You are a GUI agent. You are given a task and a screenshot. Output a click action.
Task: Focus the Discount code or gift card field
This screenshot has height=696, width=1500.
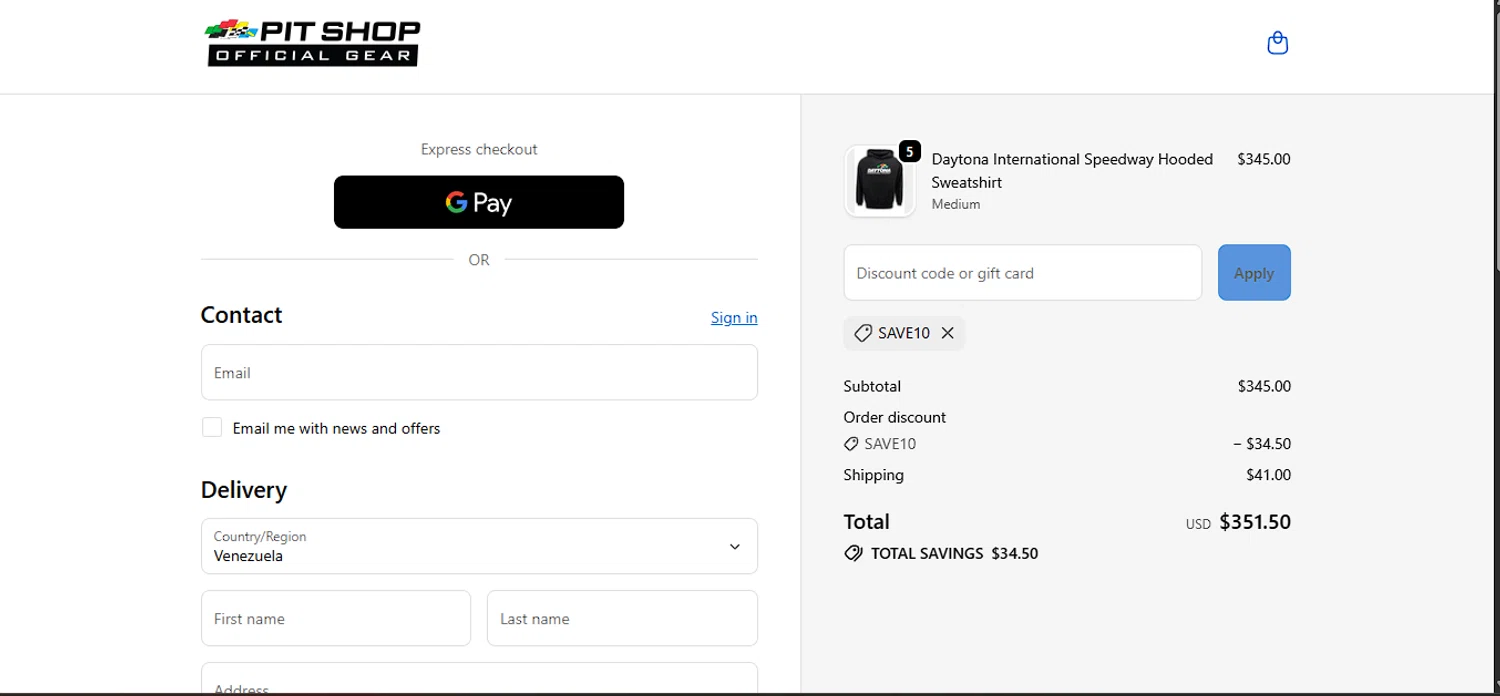[1022, 272]
